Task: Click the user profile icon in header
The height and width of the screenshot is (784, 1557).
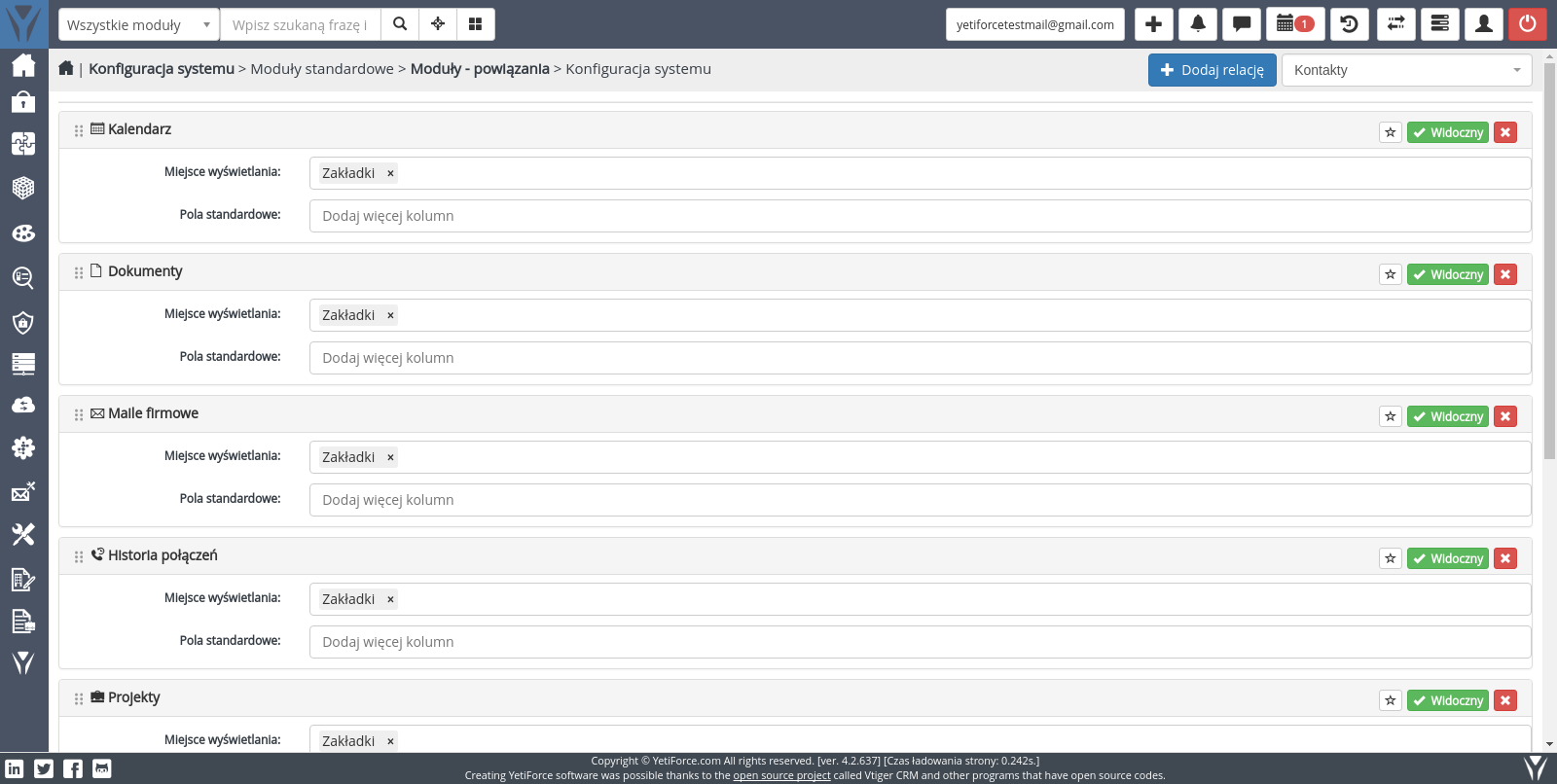Action: [x=1484, y=24]
